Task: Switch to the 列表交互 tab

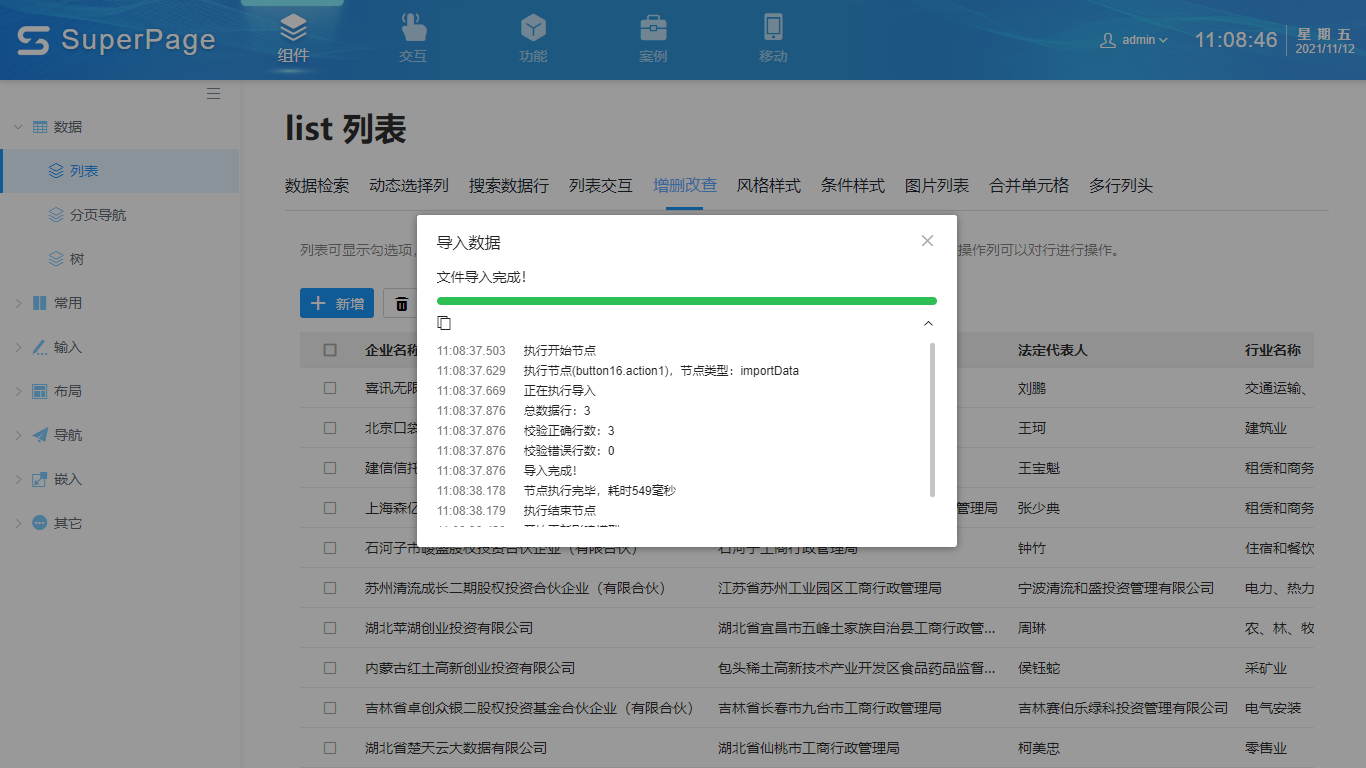Action: click(601, 186)
